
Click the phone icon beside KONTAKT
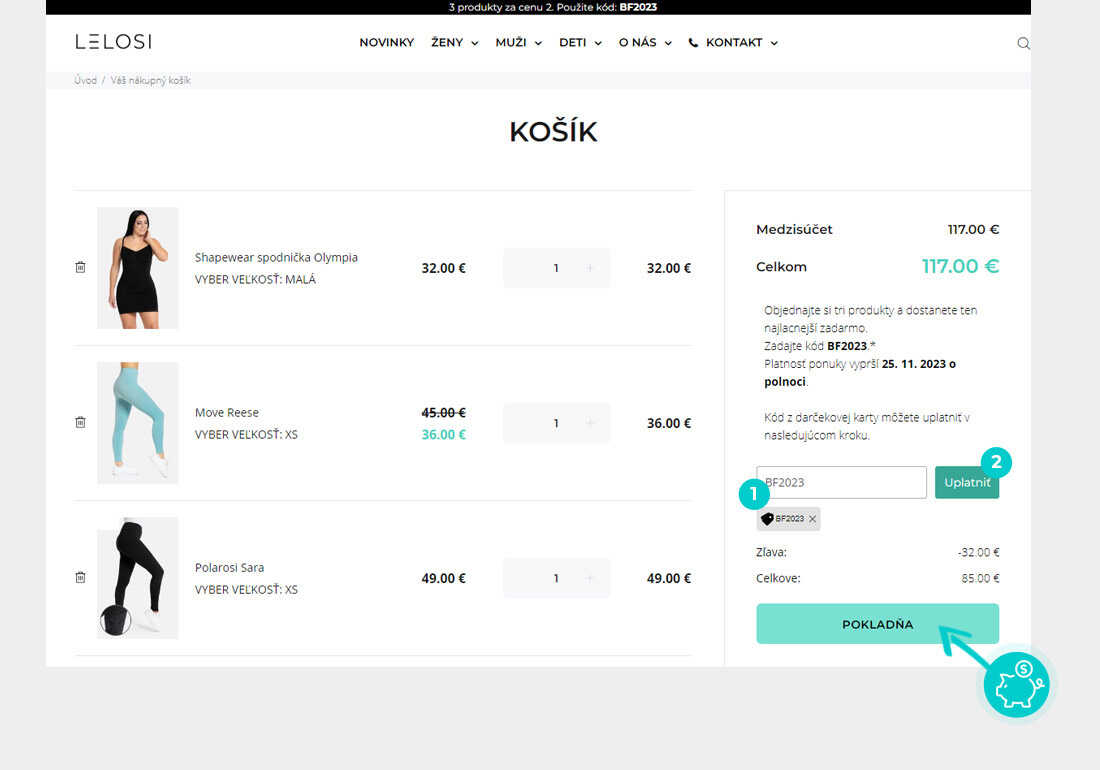[x=693, y=43]
